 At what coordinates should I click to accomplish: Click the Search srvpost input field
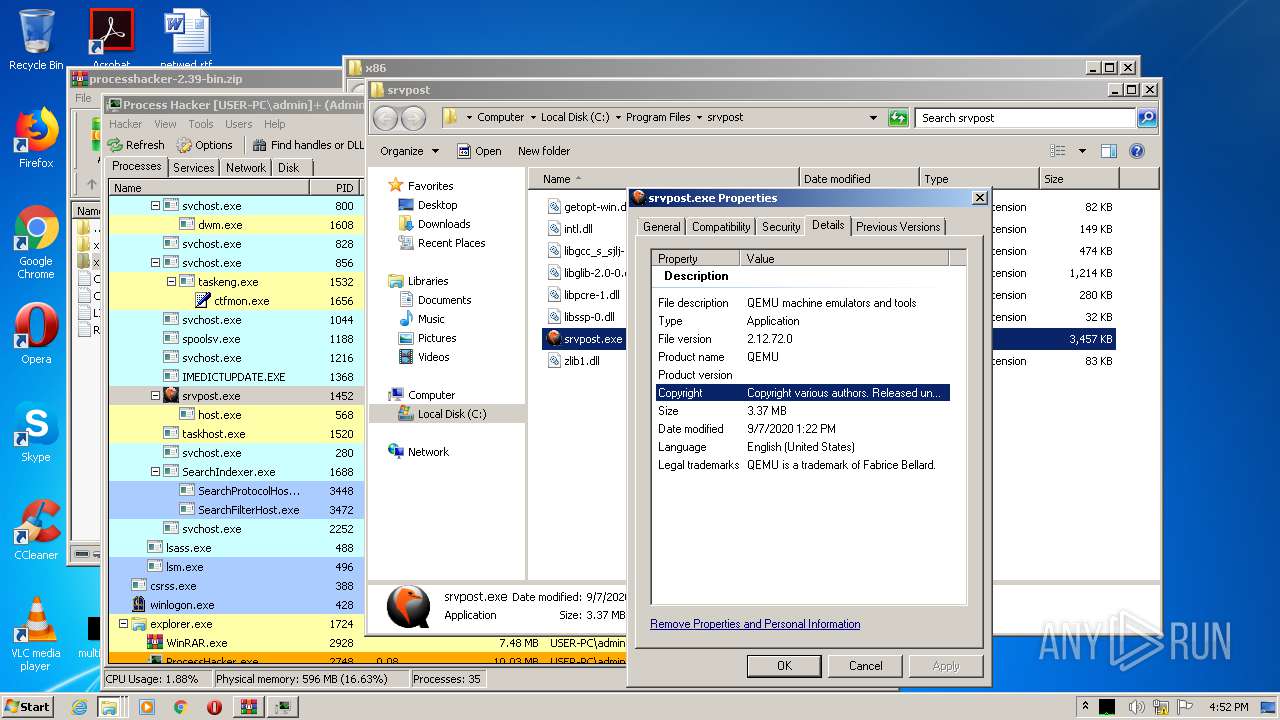pos(1026,118)
